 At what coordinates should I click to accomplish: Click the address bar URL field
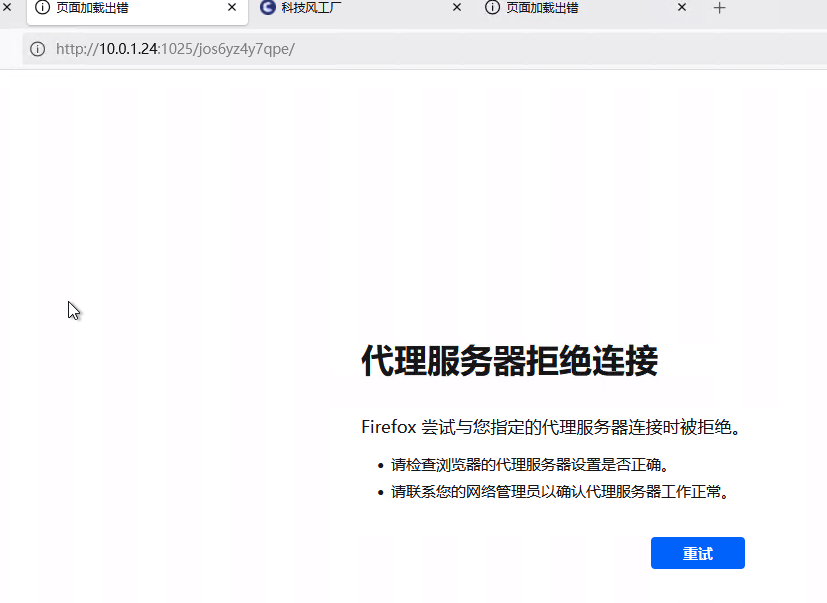(425, 49)
